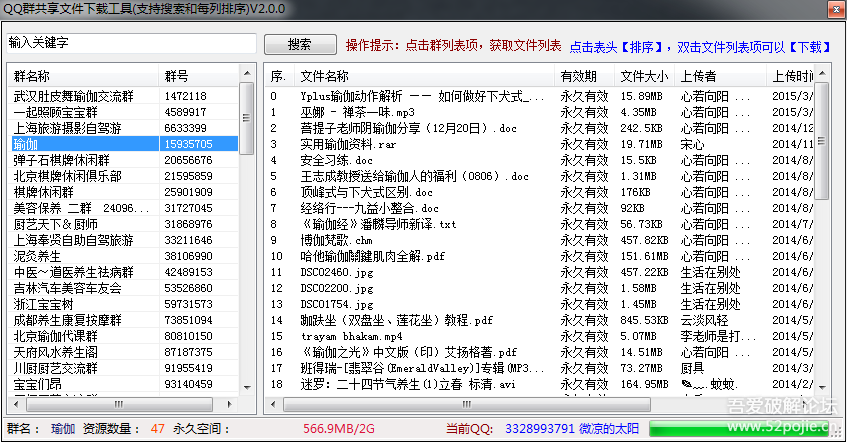
Task: Sort files by 文件大小 column header
Action: click(x=643, y=76)
